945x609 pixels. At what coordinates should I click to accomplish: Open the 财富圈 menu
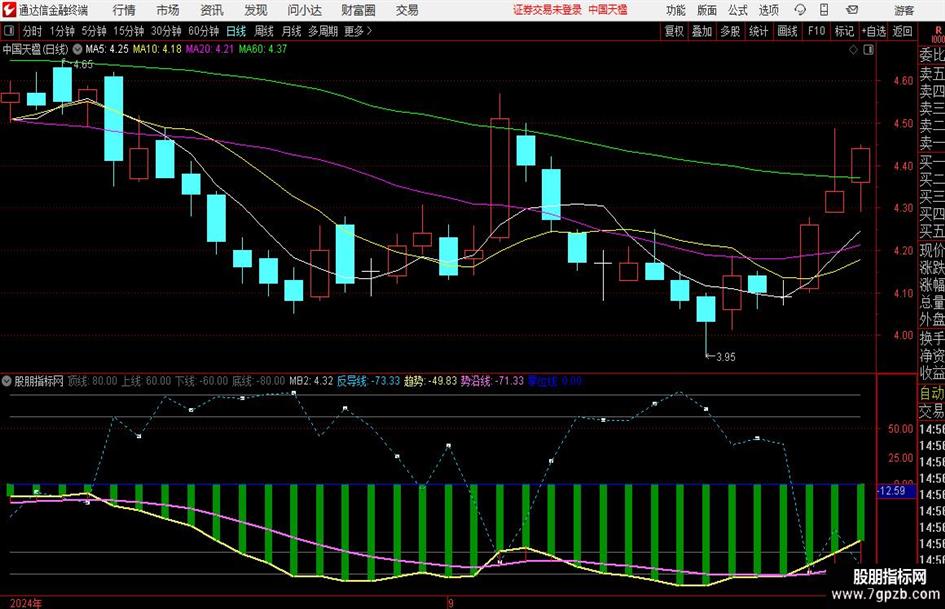358,10
